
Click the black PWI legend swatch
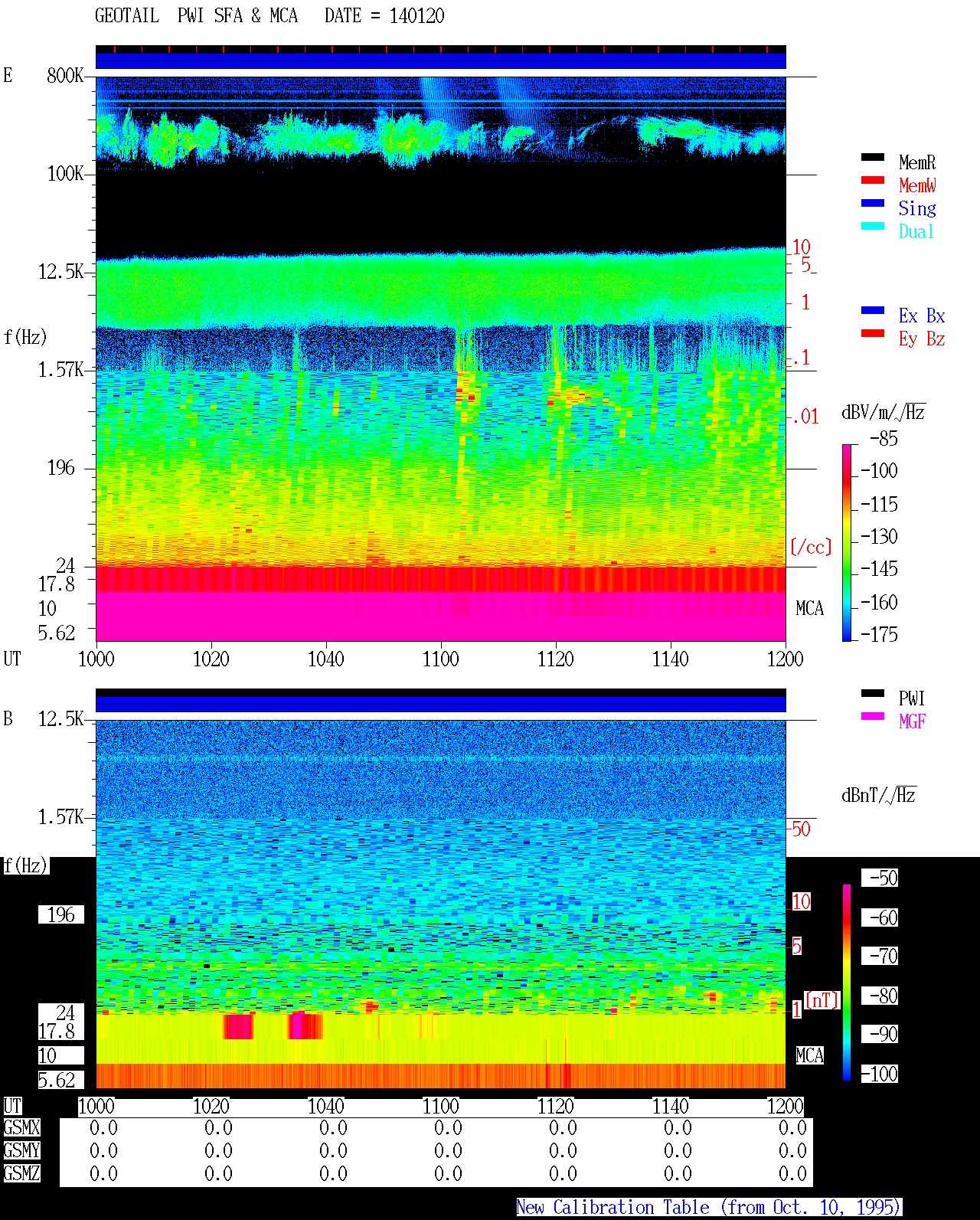(x=872, y=693)
